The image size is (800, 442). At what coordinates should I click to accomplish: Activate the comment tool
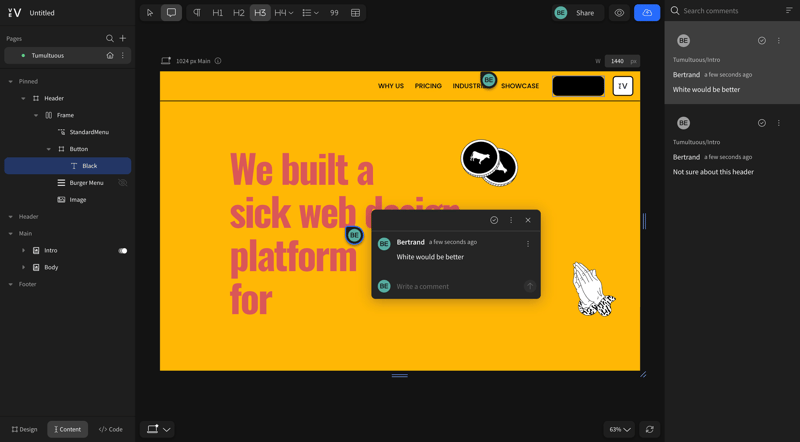(x=171, y=13)
